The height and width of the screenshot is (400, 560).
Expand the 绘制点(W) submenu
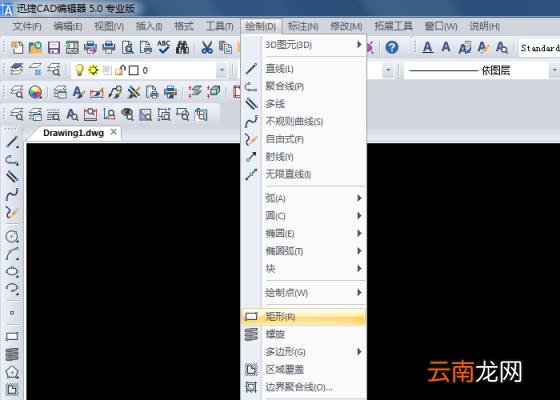pyautogui.click(x=304, y=293)
